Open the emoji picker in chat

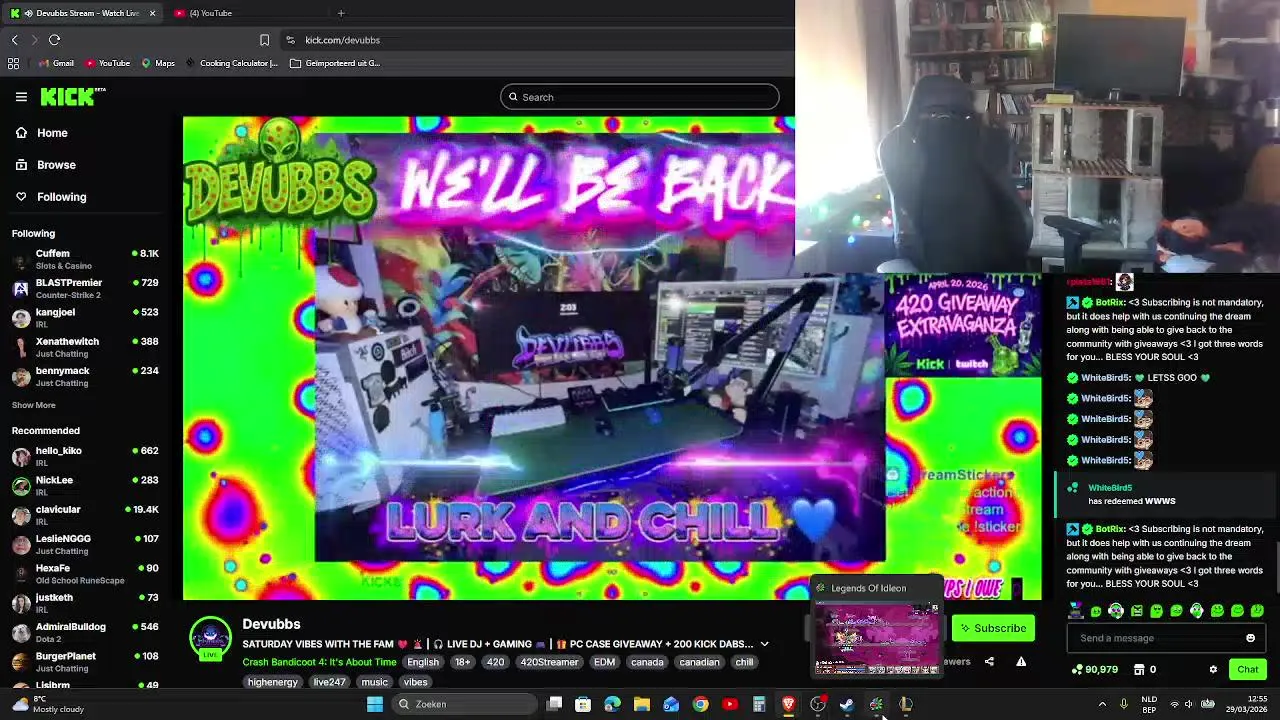[x=1250, y=638]
